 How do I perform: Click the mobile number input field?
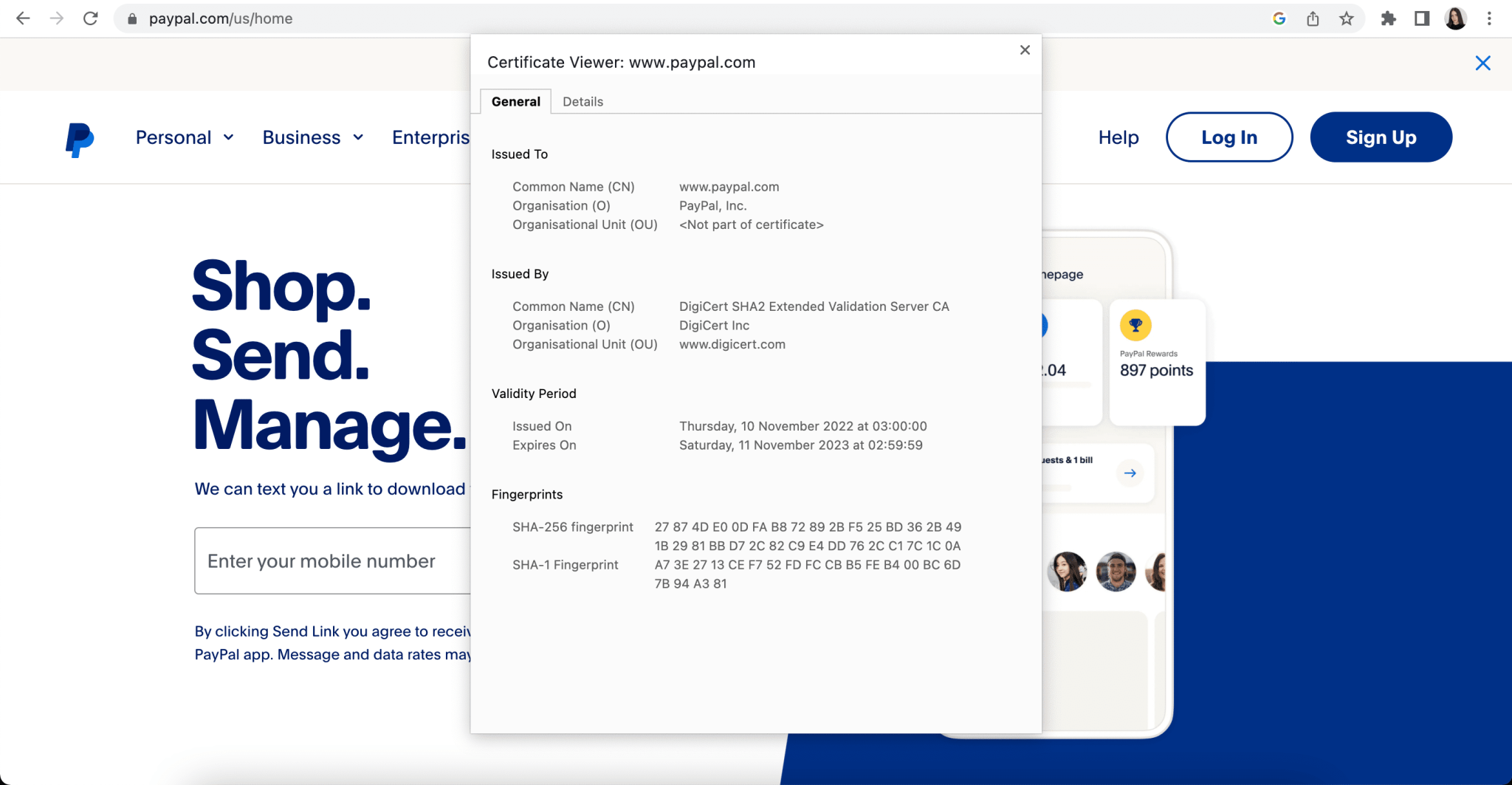coord(332,561)
